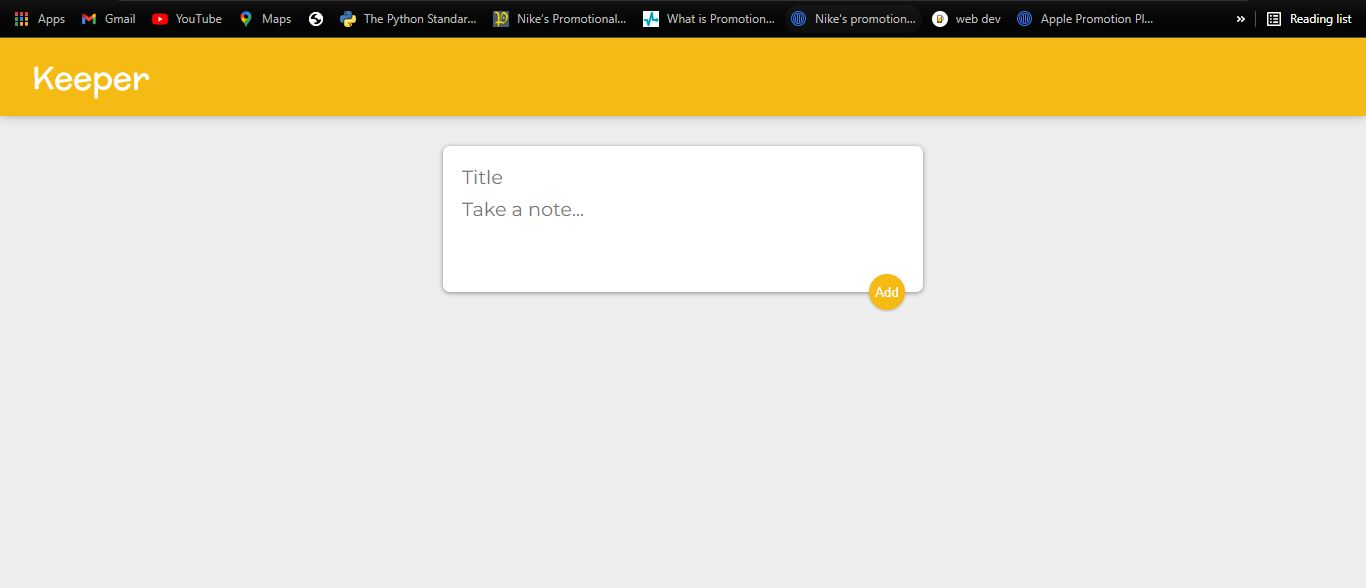Click the Keeper logo heading
The width and height of the screenshot is (1366, 588).
[90, 78]
